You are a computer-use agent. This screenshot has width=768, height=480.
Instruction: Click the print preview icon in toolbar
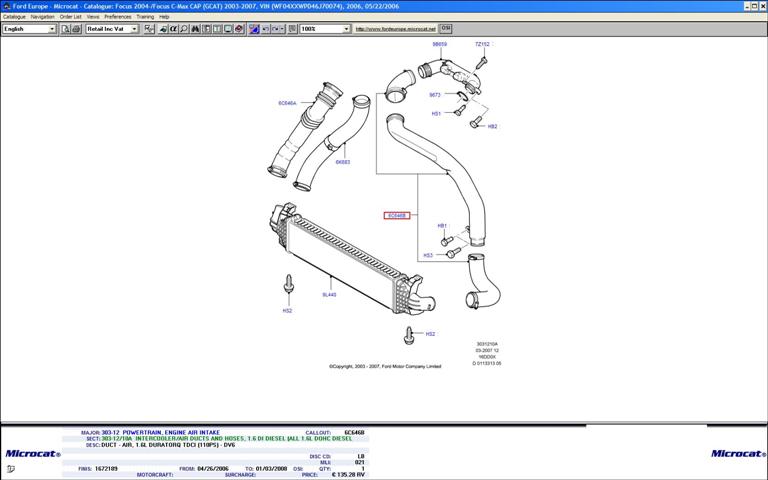click(66, 29)
